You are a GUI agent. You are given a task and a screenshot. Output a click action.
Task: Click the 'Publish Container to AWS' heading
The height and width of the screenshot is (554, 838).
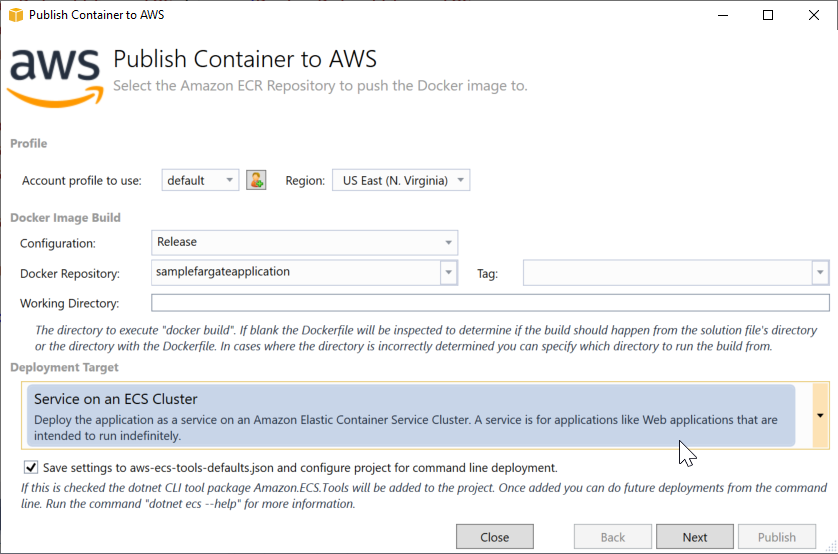[245, 59]
